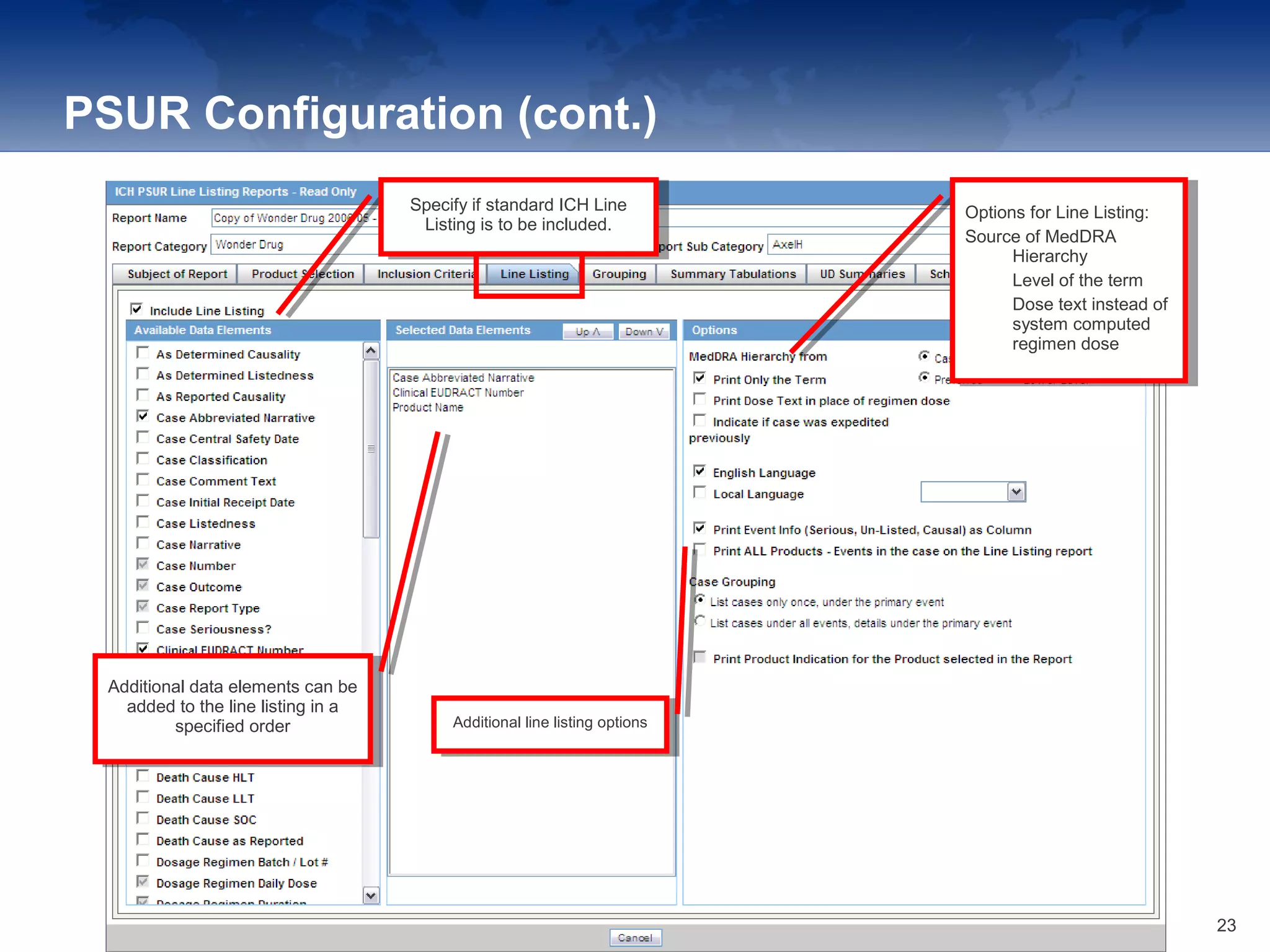Uncheck Print Event Info as Column
The image size is (1270, 952).
(699, 528)
